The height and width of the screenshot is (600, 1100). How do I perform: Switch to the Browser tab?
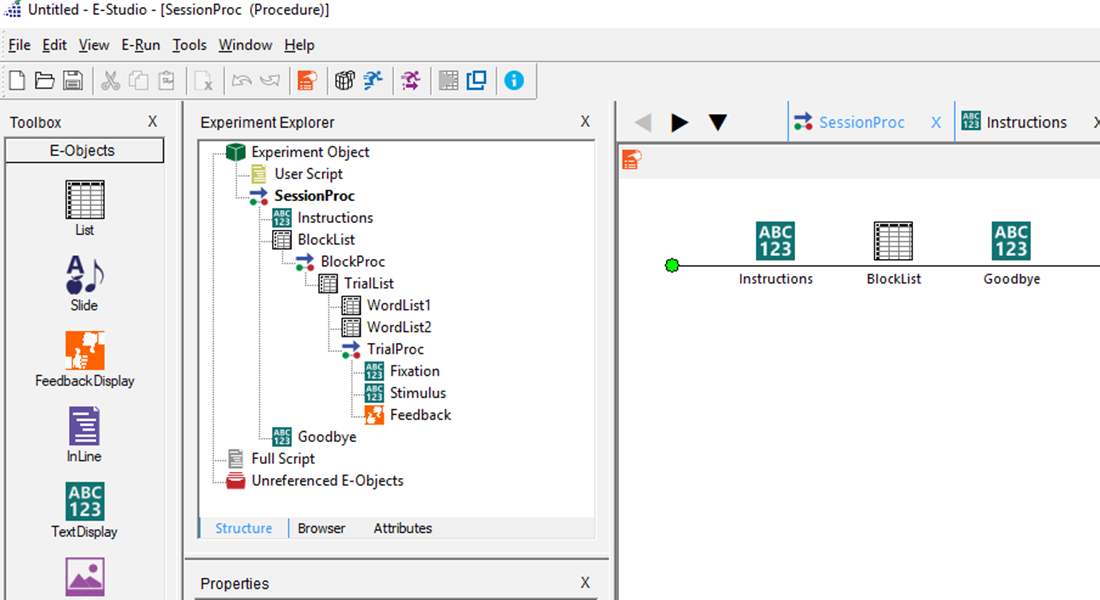point(321,528)
